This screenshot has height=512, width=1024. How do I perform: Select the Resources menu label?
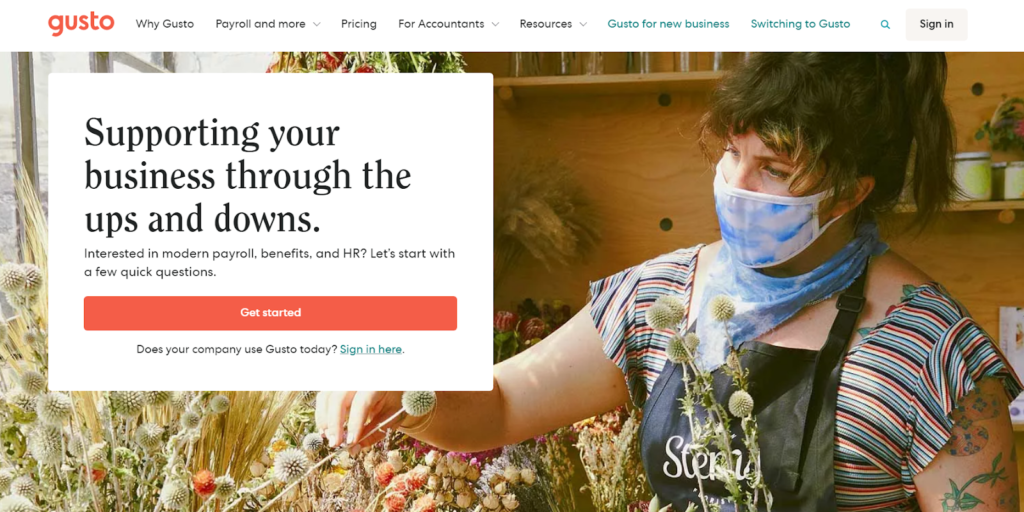(x=546, y=24)
